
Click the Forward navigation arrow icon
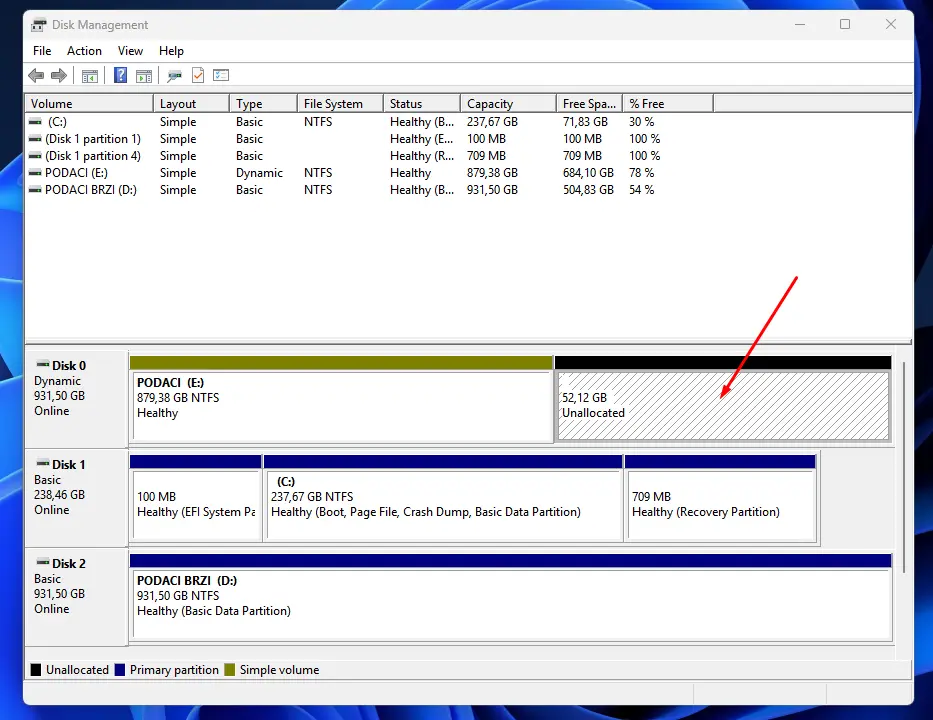click(x=59, y=75)
